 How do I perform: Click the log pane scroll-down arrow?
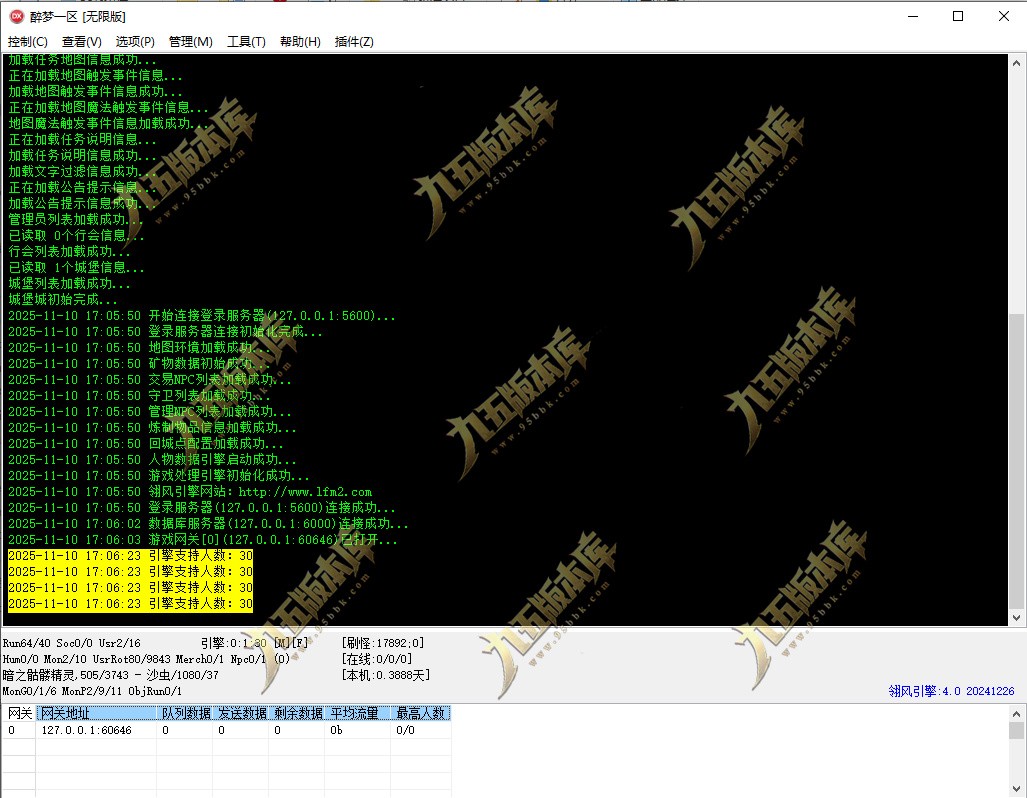coord(1016,617)
